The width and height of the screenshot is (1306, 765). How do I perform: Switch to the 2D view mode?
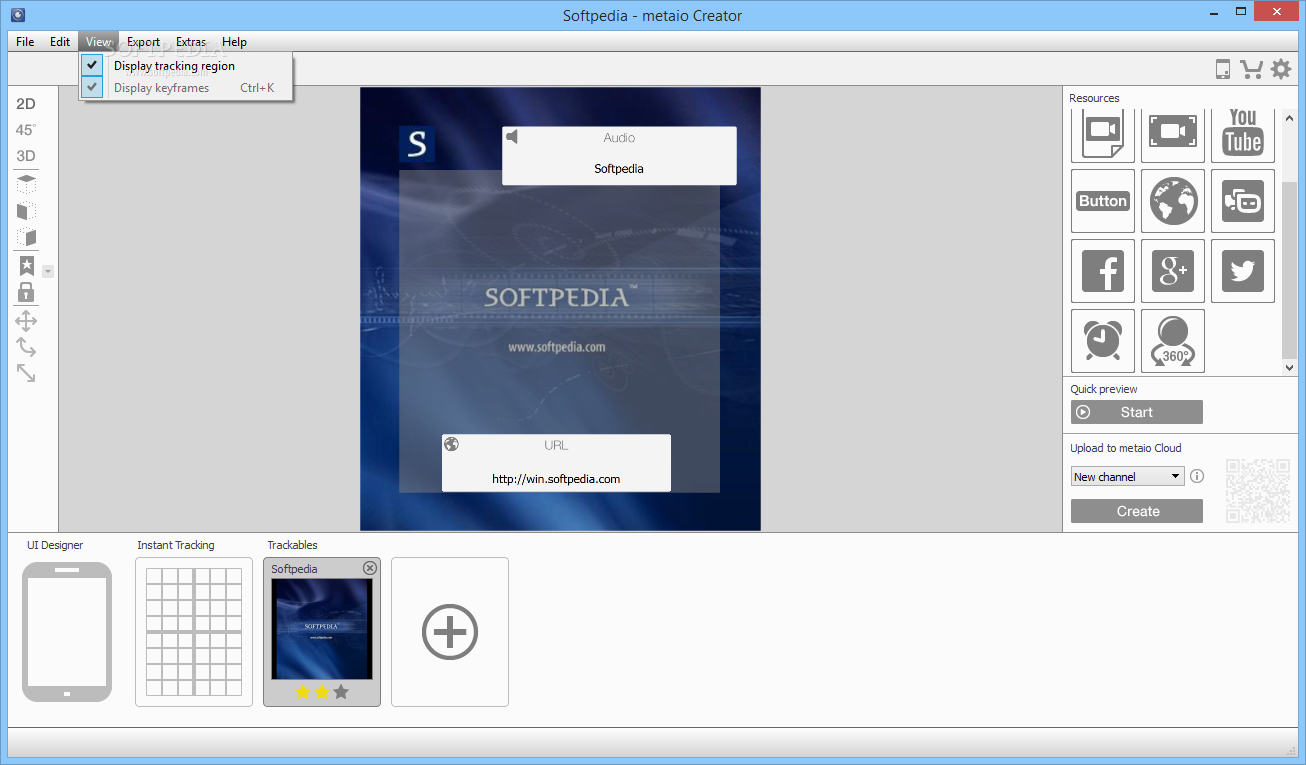[25, 104]
